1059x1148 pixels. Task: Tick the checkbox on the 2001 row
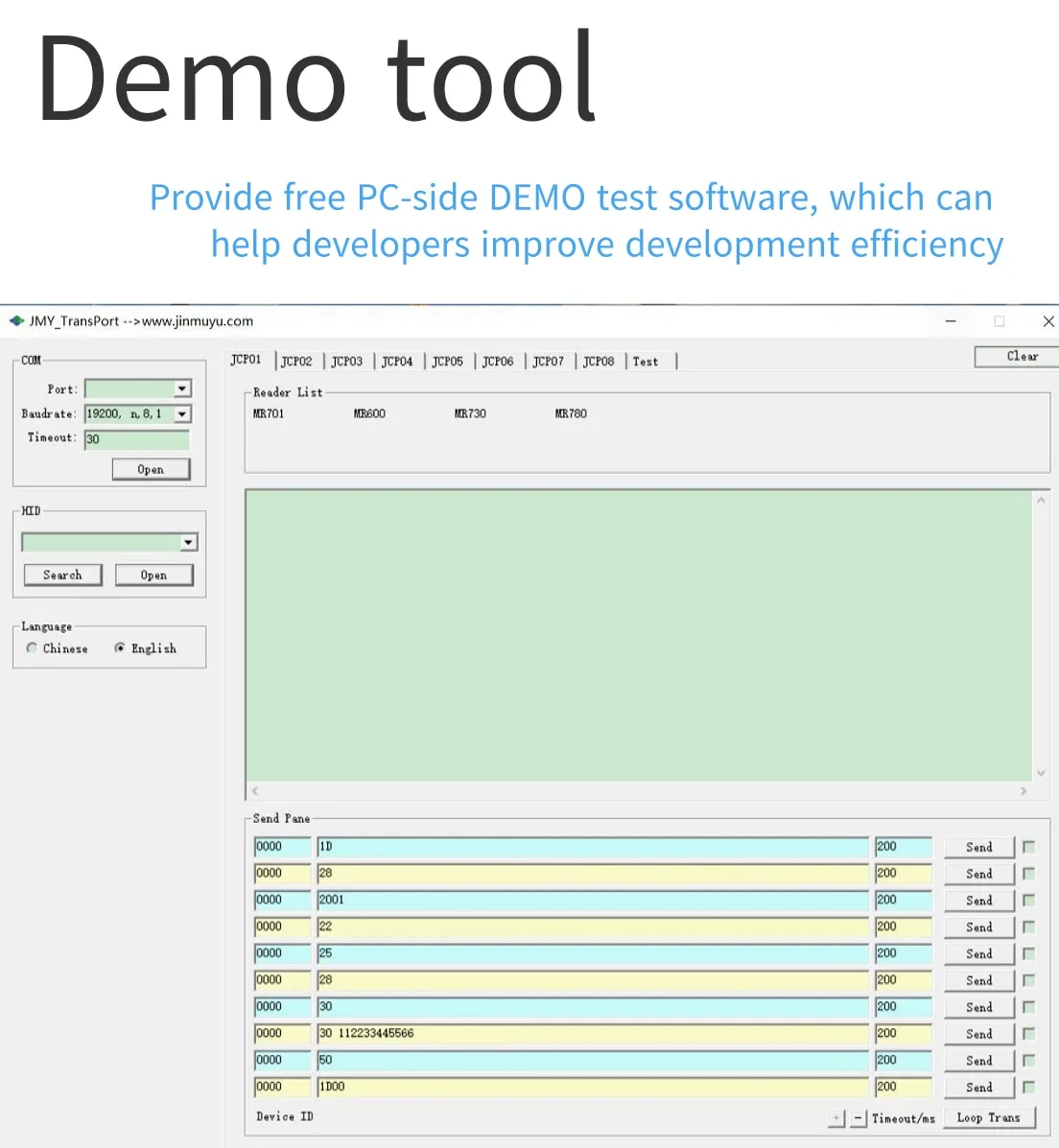coord(1029,900)
